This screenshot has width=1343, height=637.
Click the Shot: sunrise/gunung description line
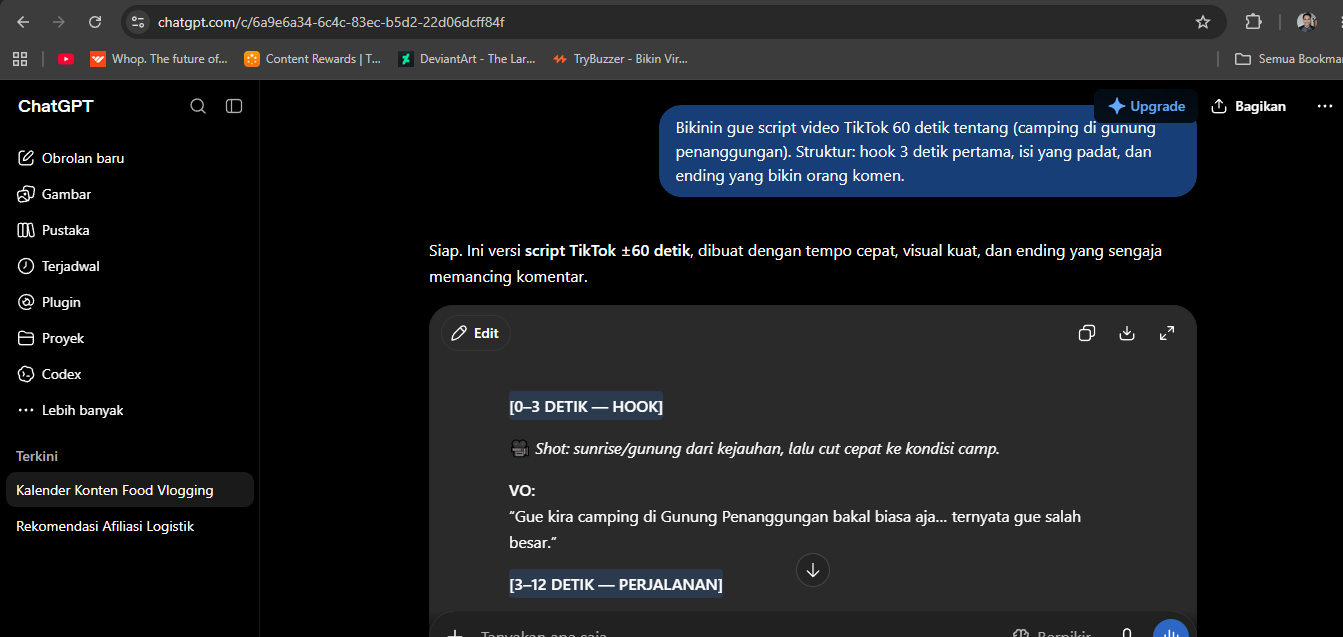755,449
